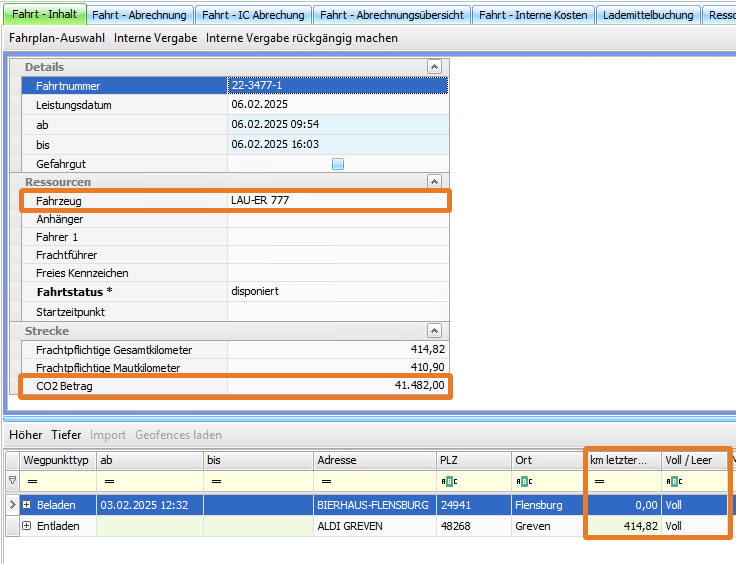This screenshot has height=564, width=736.
Task: Toggle the Gefahrgut checkbox
Action: click(338, 164)
